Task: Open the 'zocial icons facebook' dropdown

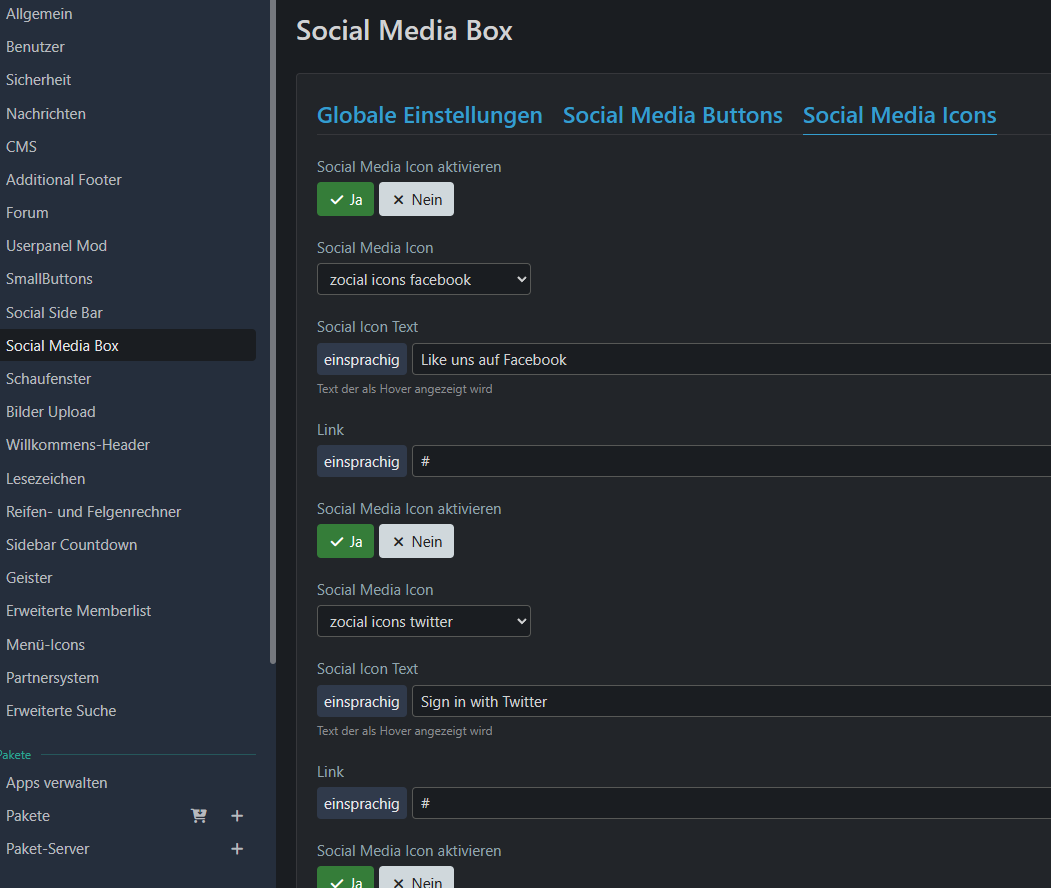Action: 423,280
